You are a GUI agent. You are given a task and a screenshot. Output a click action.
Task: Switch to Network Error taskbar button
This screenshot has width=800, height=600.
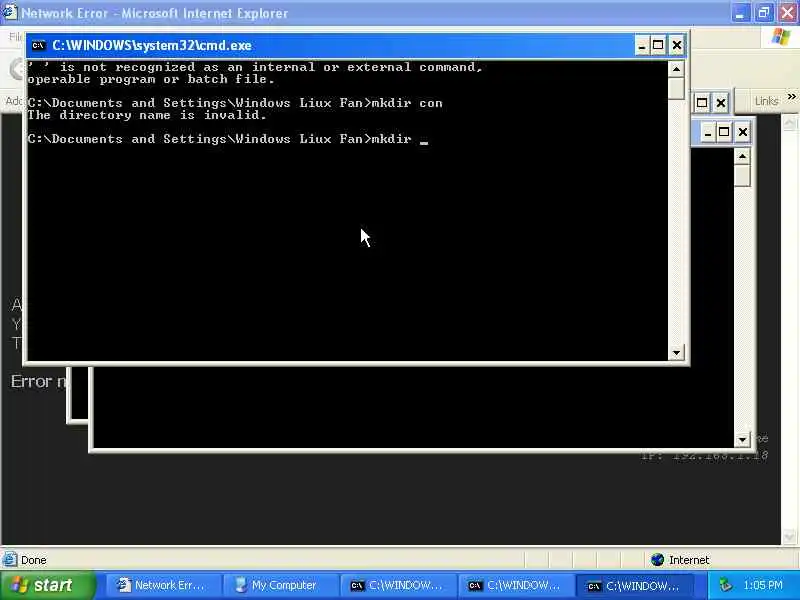163,585
